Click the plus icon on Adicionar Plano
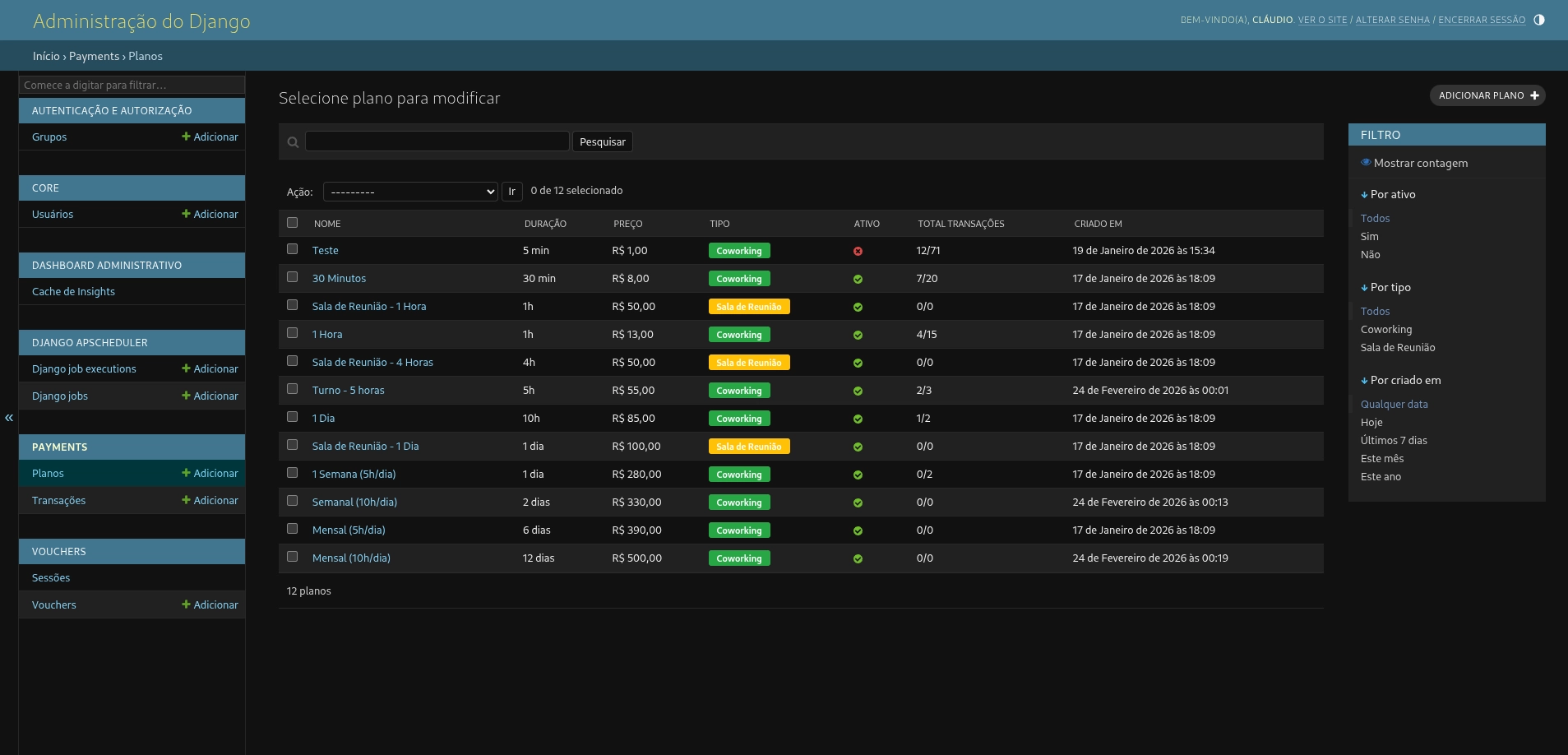1568x755 pixels. [1534, 95]
